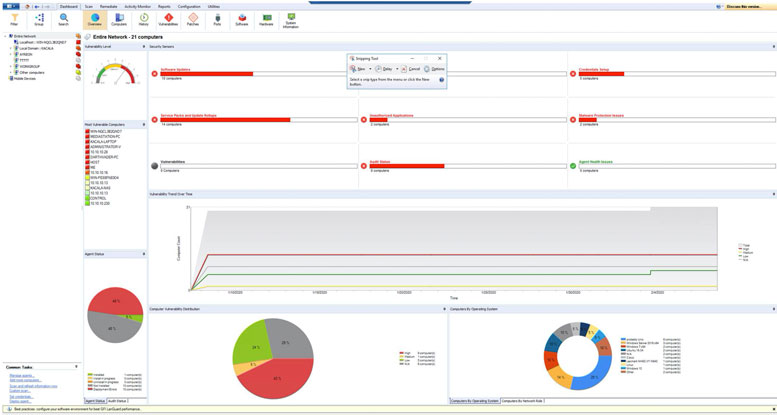Open the Patches view icon
The image size is (777, 415).
pyautogui.click(x=193, y=19)
